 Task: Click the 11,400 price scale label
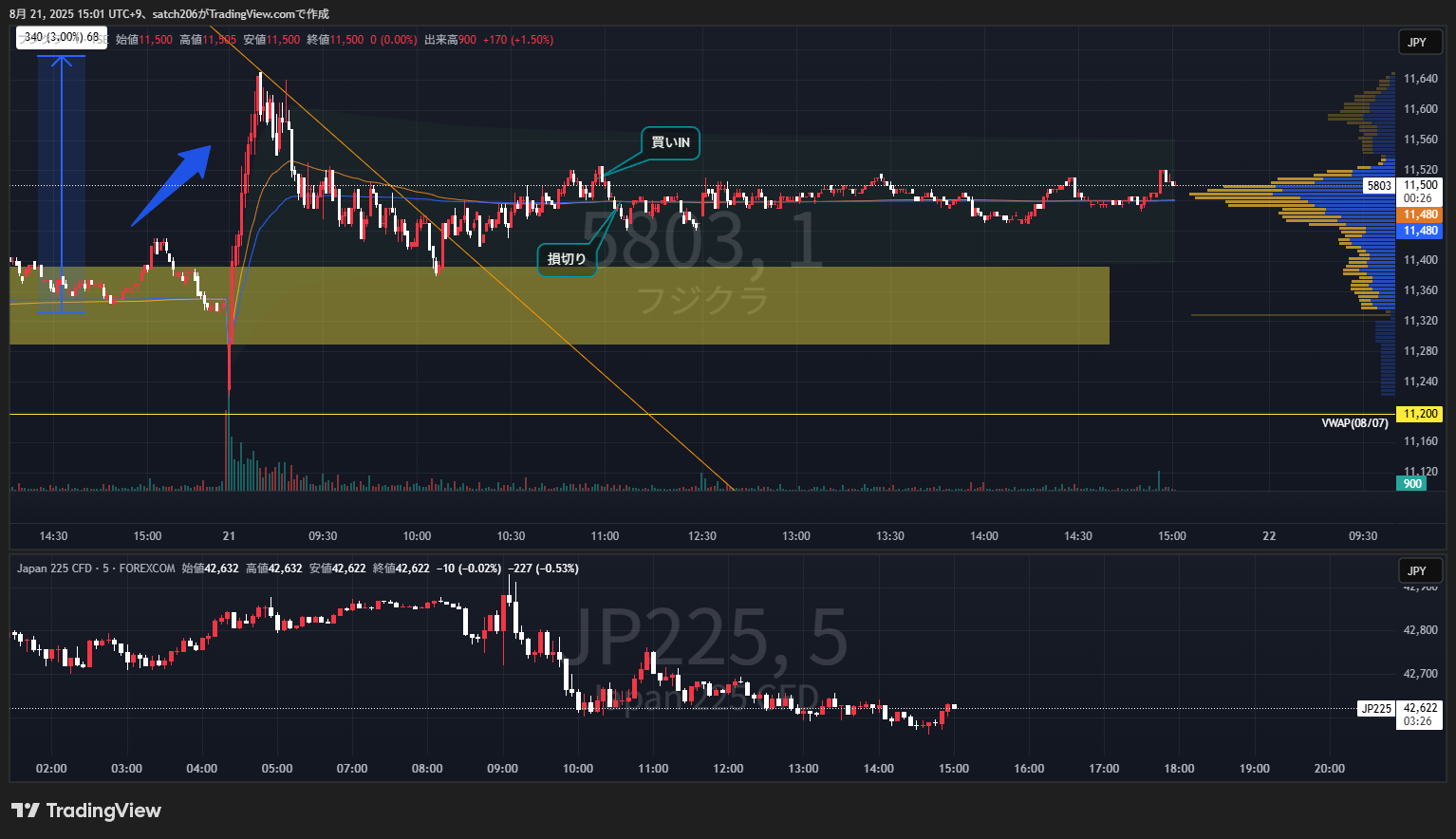tap(1420, 260)
